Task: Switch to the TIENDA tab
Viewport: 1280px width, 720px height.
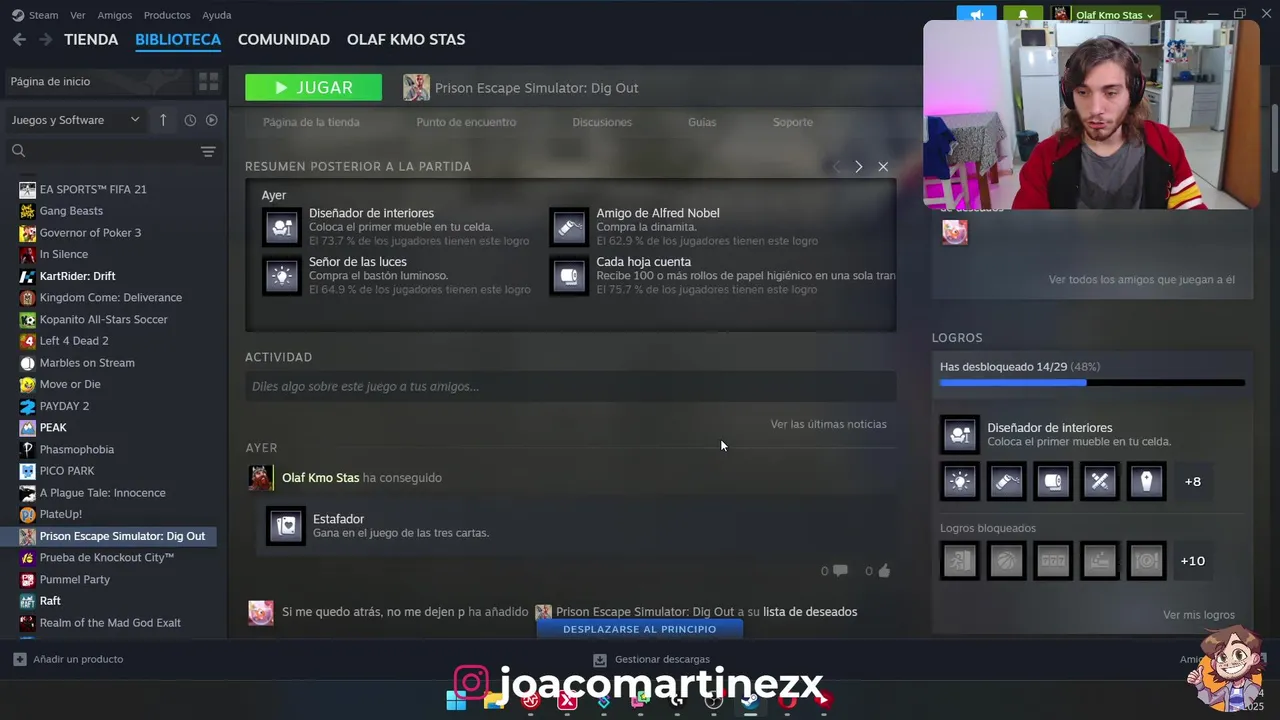Action: coord(91,39)
